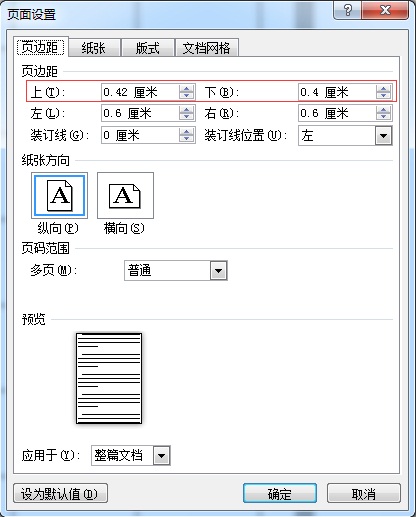
Task: Increase top margin with up arrow
Action: 187,88
